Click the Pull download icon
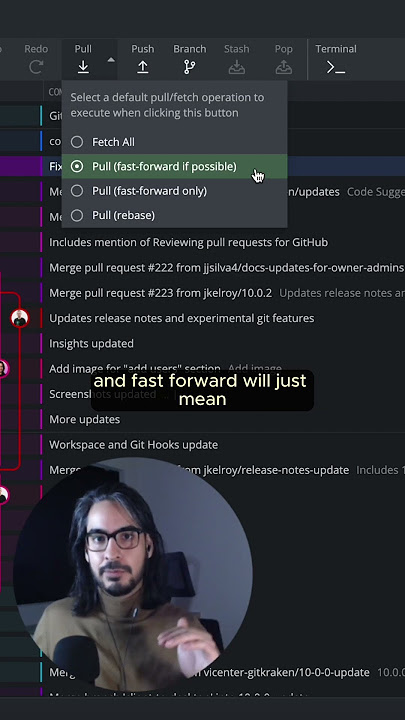 83,67
